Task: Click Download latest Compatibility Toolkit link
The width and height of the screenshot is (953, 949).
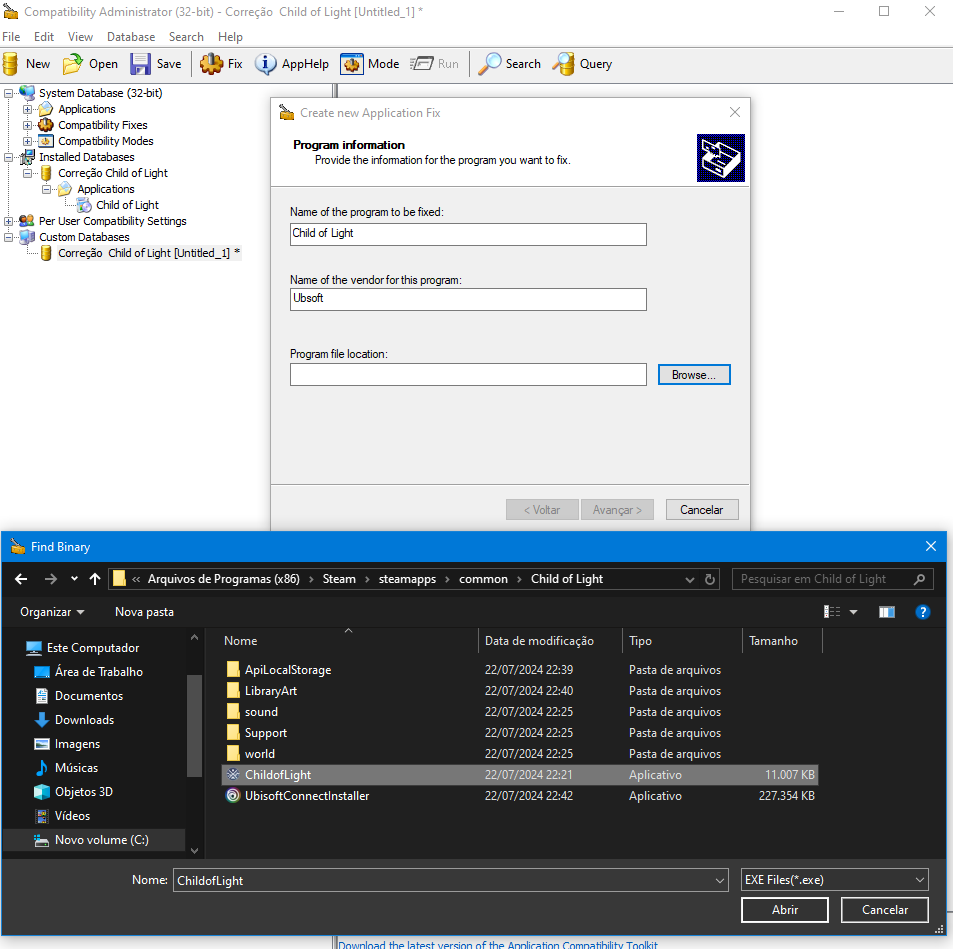Action: pos(497,944)
